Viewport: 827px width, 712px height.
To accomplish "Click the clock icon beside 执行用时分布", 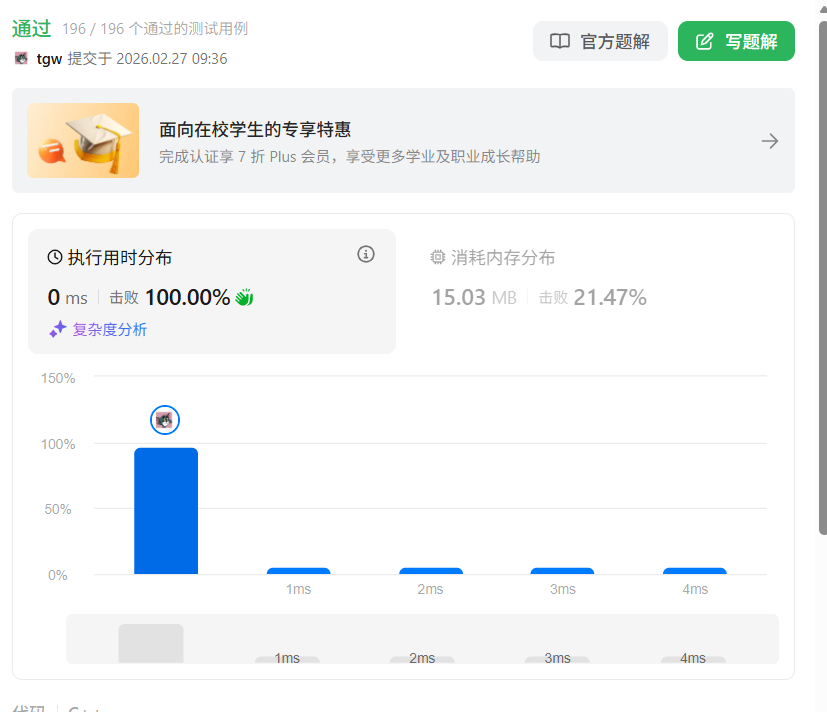I will (x=55, y=258).
